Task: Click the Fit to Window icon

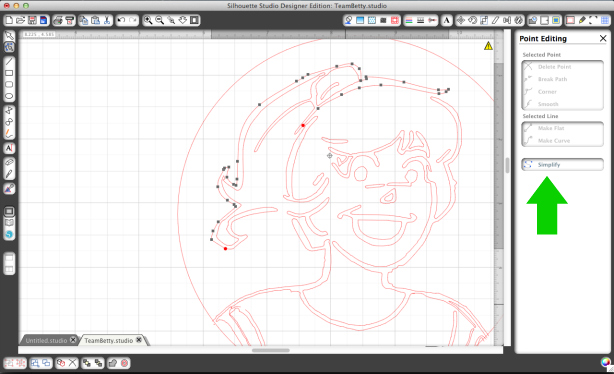Action: coord(194,20)
